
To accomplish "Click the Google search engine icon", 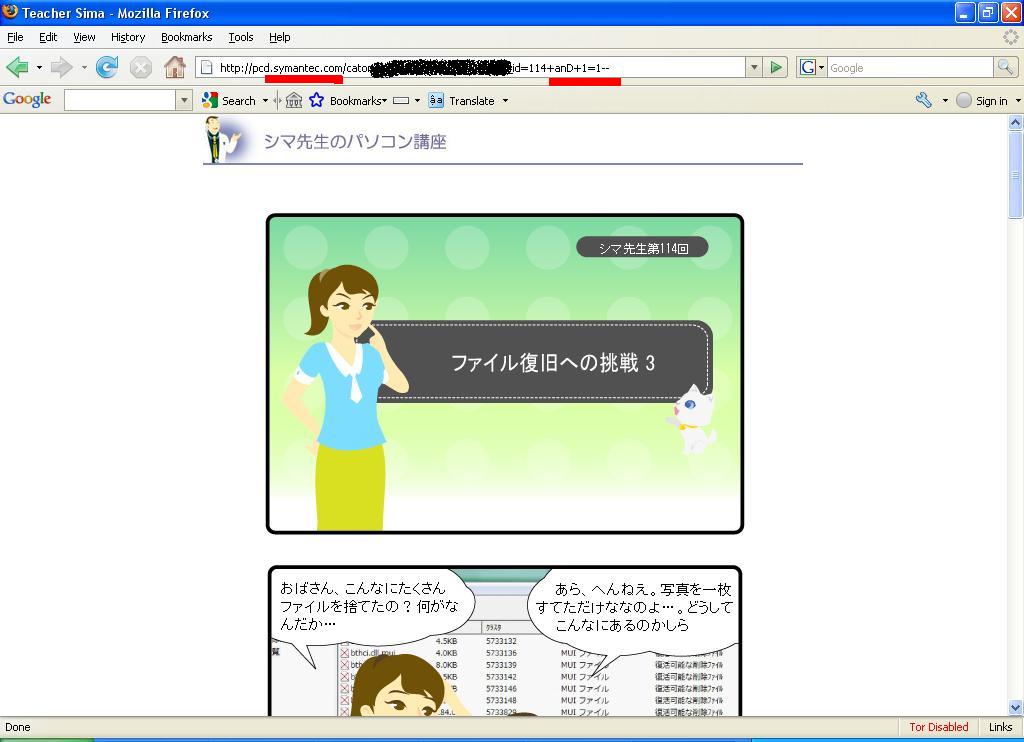I will [807, 67].
